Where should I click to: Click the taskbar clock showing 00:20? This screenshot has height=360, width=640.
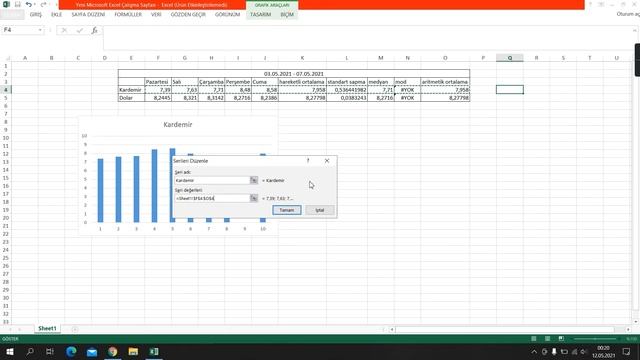604,348
